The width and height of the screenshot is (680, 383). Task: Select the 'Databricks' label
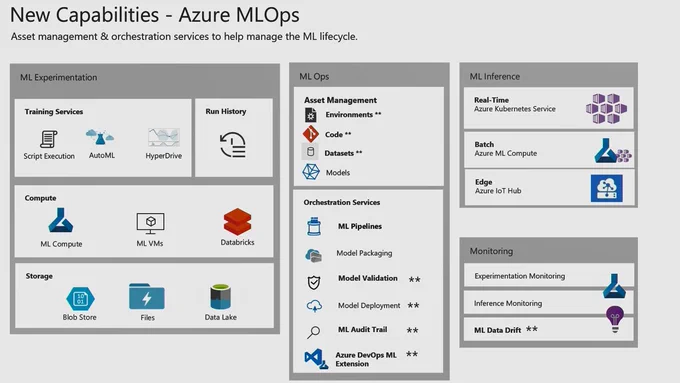[x=237, y=242]
